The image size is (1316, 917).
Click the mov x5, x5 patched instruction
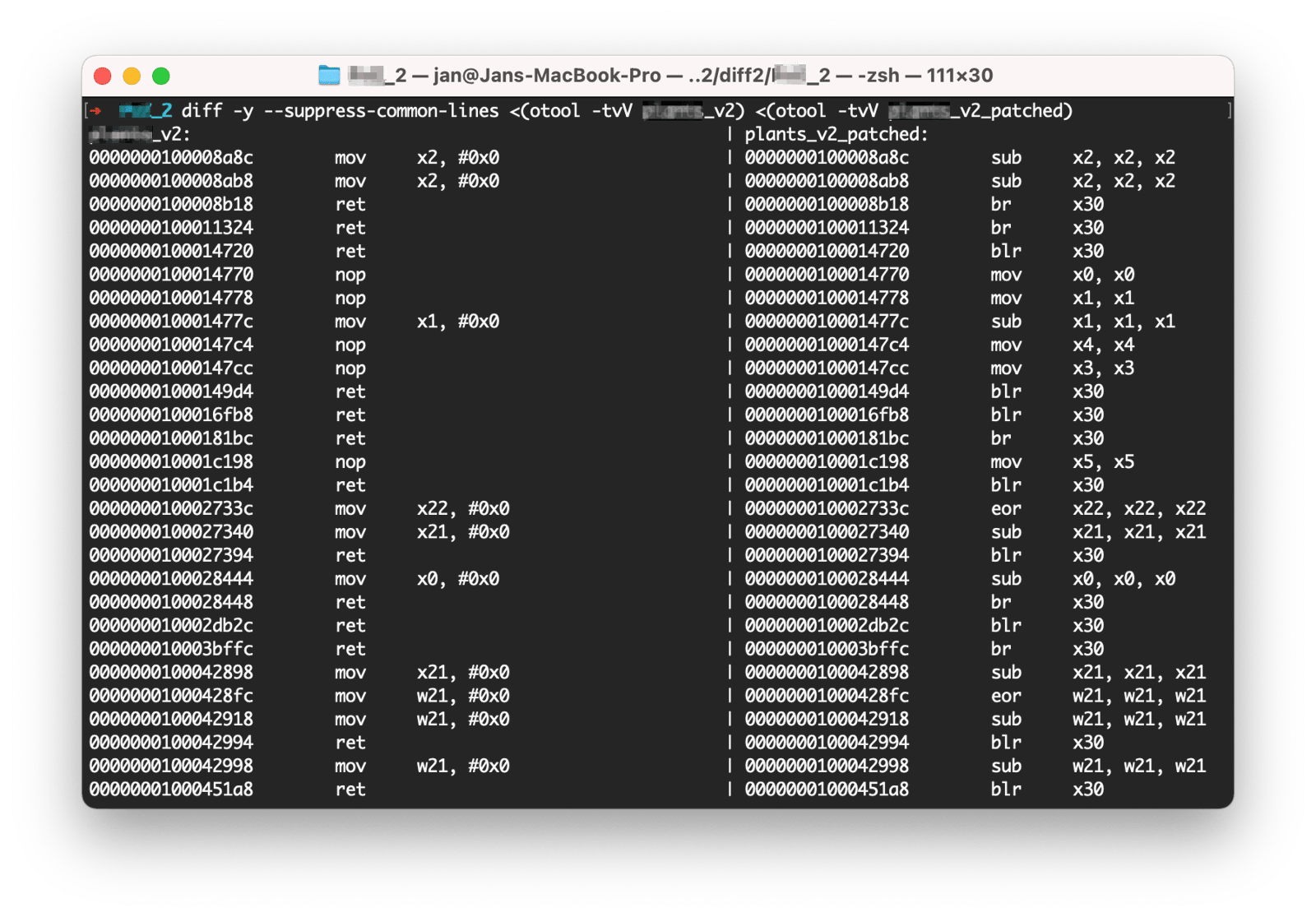coord(1061,462)
